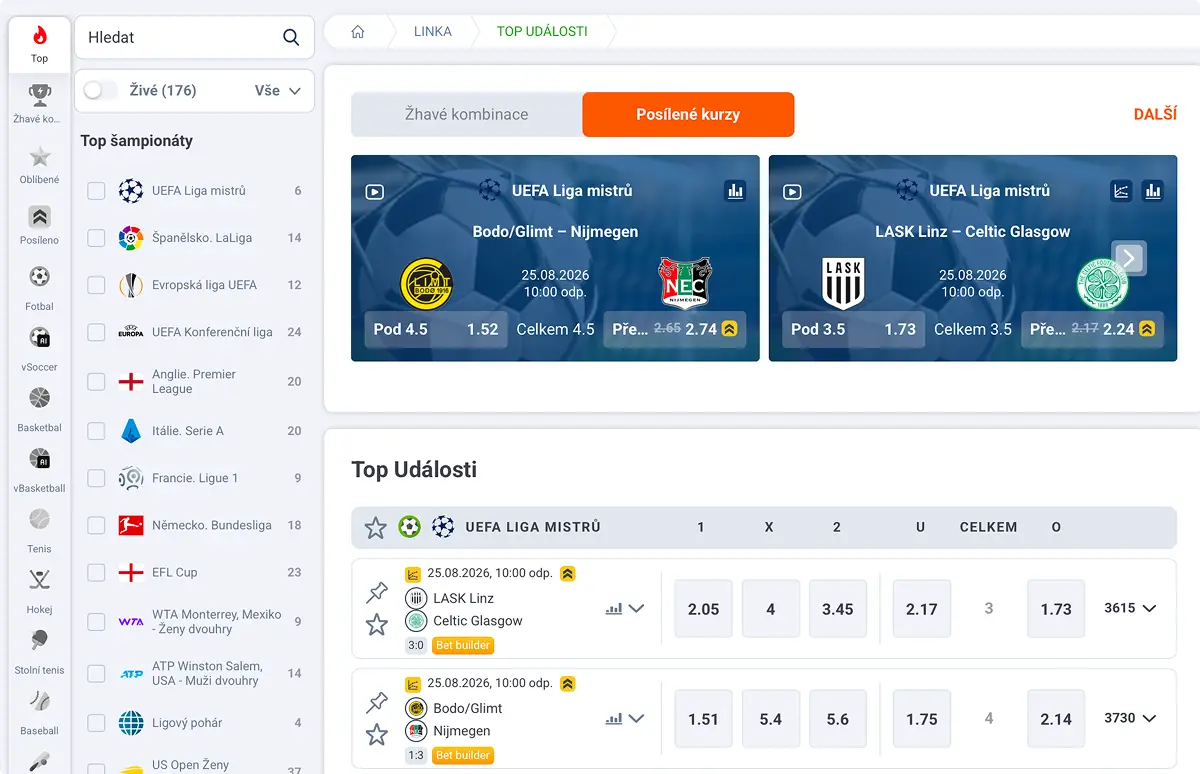
Task: Favorite the UEFA Liga mistrů league header star
Action: pyautogui.click(x=376, y=527)
